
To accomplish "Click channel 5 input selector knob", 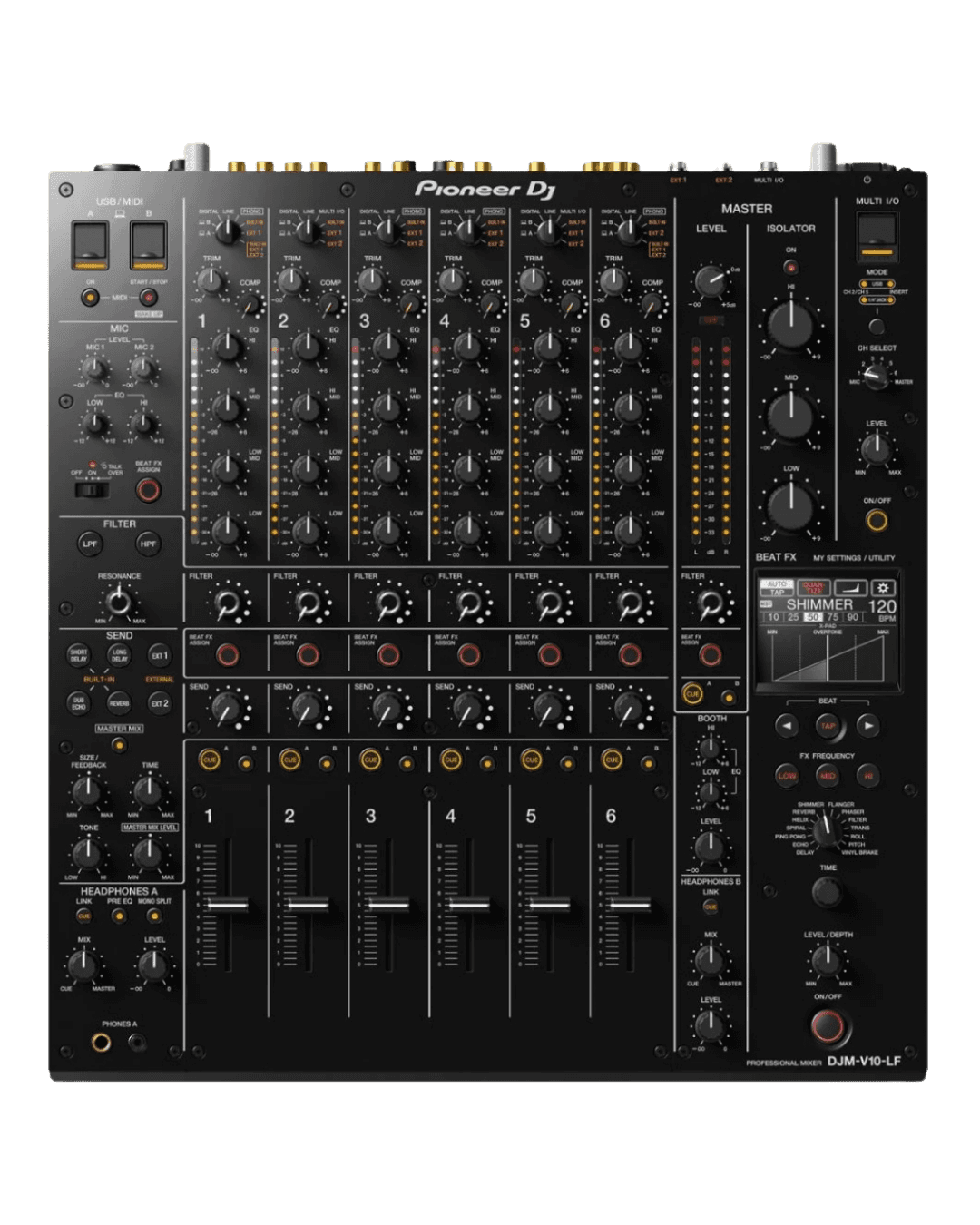I will (x=549, y=232).
